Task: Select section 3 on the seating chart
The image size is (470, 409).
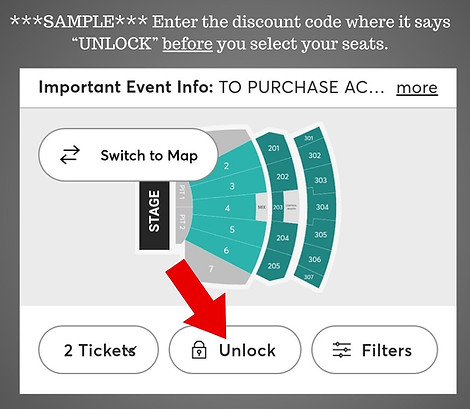Action: click(x=232, y=186)
